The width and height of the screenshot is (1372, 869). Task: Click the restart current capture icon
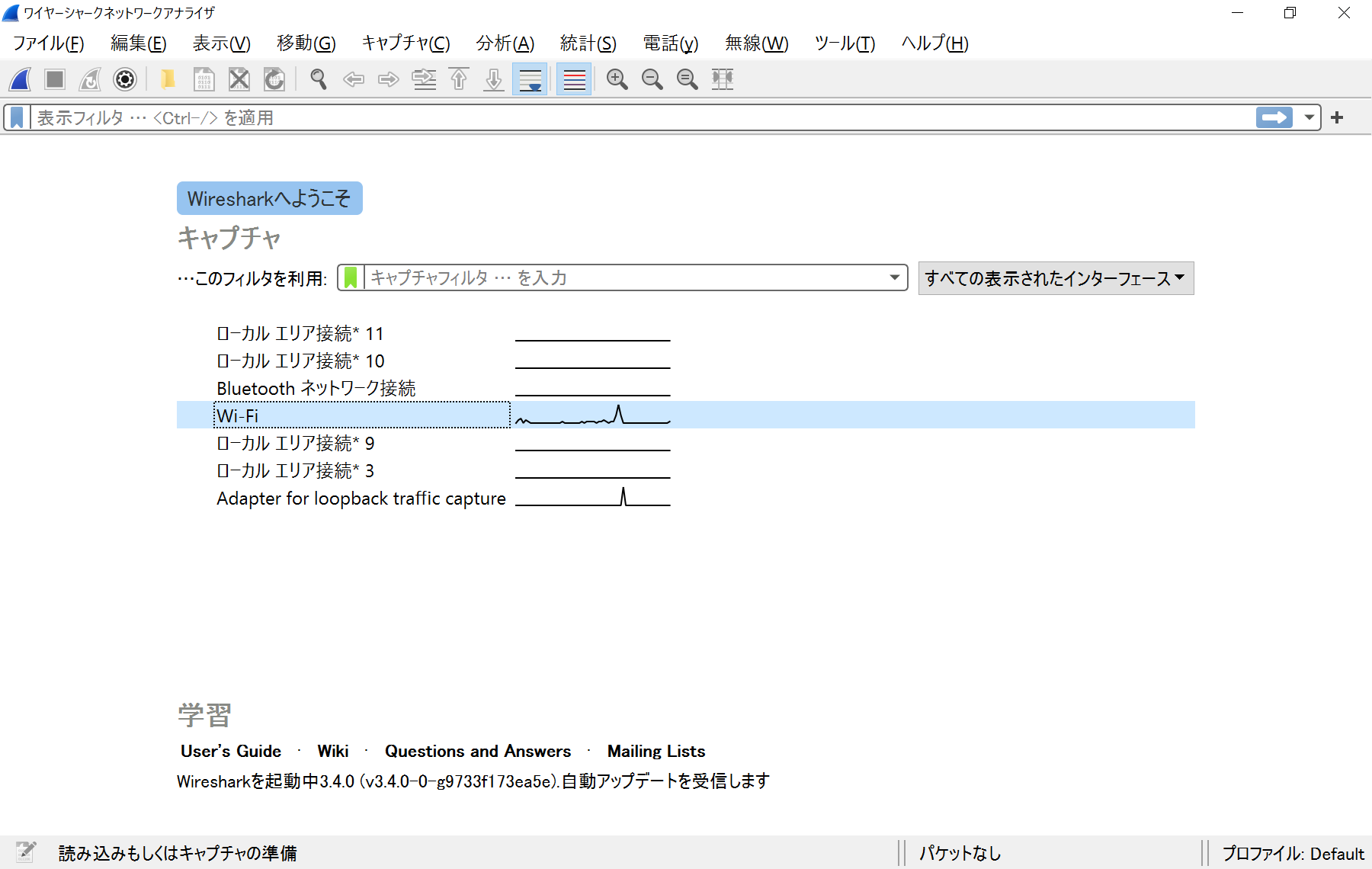pos(90,79)
